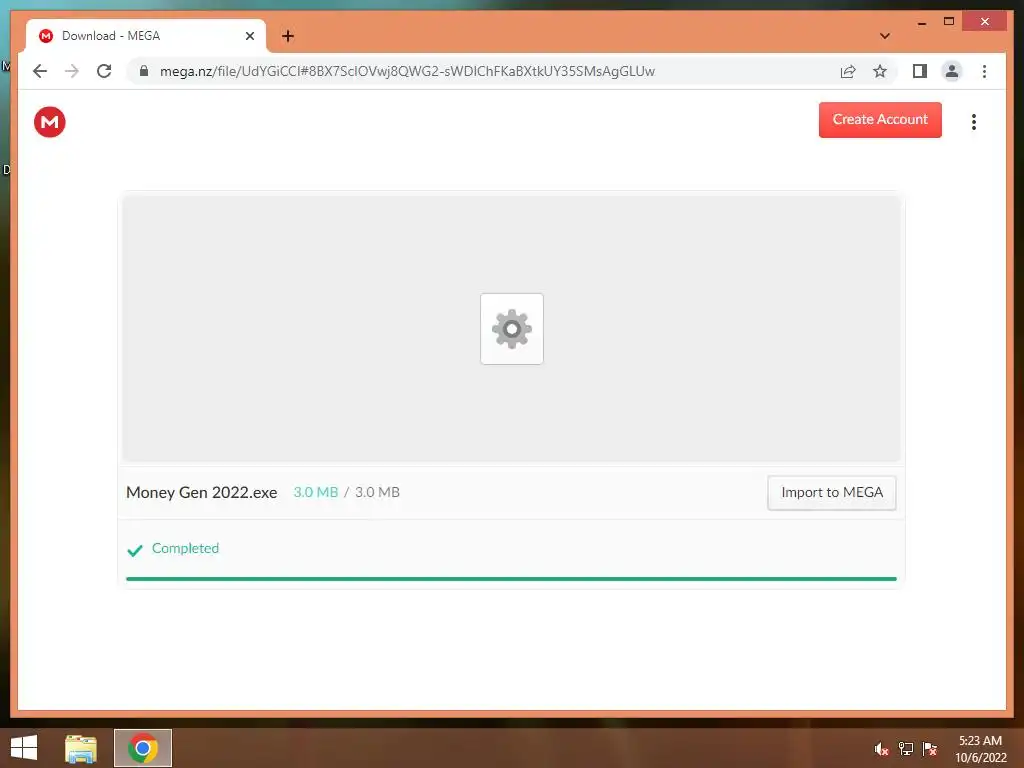Maximize the Chrome window

coord(949,22)
